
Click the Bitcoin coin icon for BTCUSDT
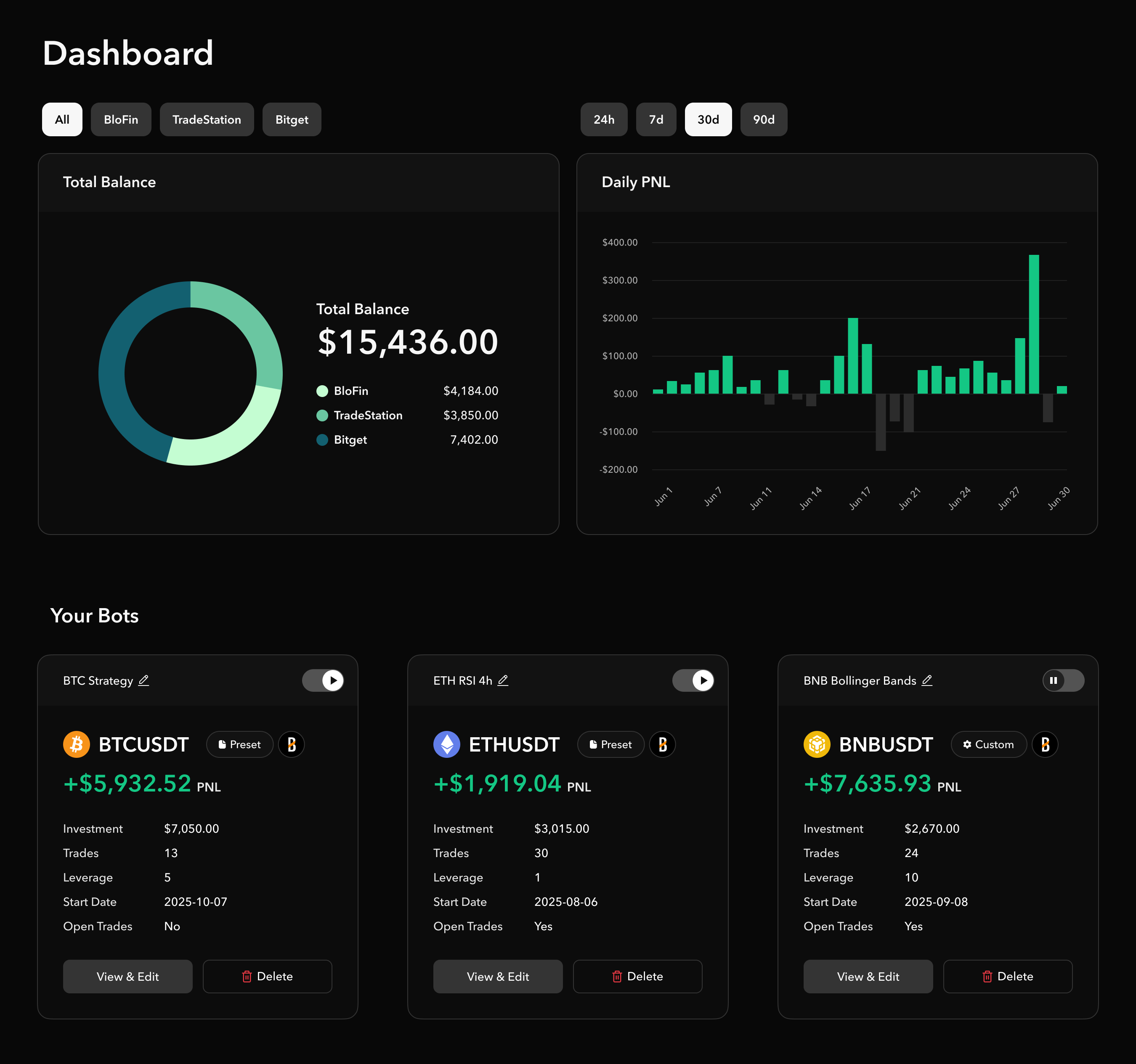pyautogui.click(x=77, y=744)
